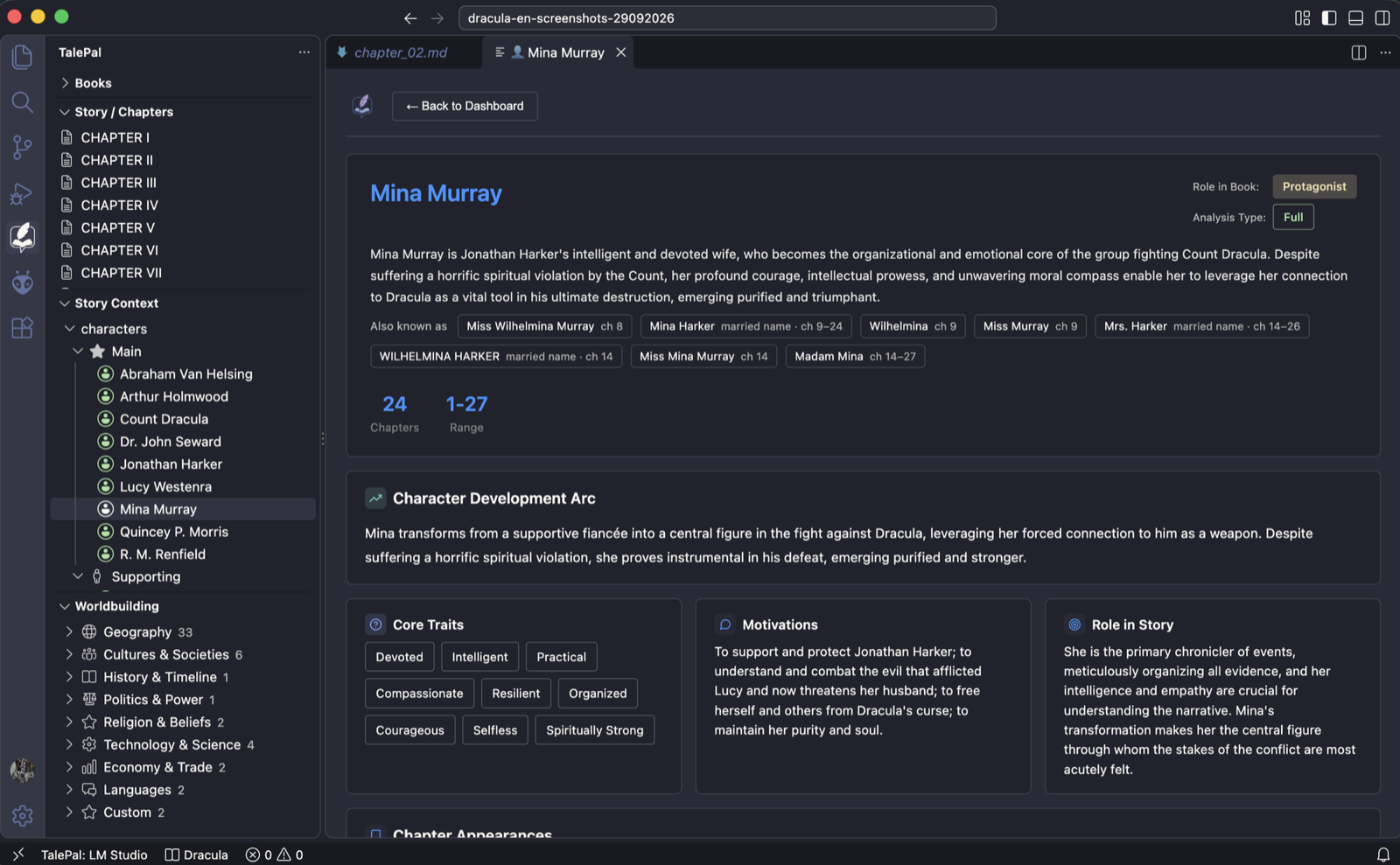This screenshot has width=1400, height=865.
Task: Open the TalePal quill icon in activity bar
Action: point(22,236)
